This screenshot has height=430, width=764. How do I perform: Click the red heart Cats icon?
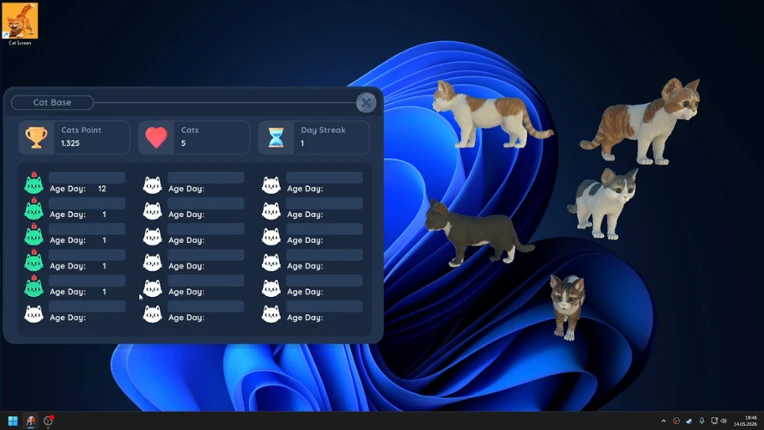coord(156,137)
